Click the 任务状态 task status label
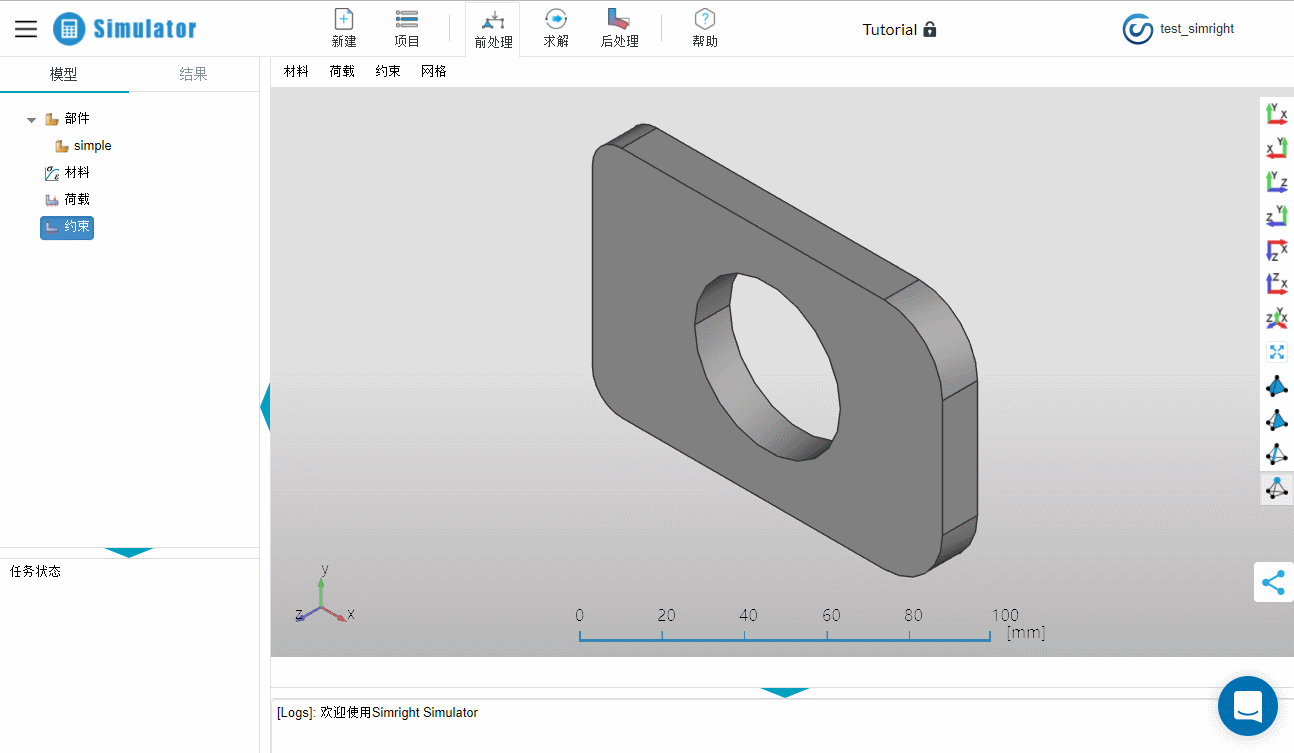The image size is (1294, 753). 35,571
